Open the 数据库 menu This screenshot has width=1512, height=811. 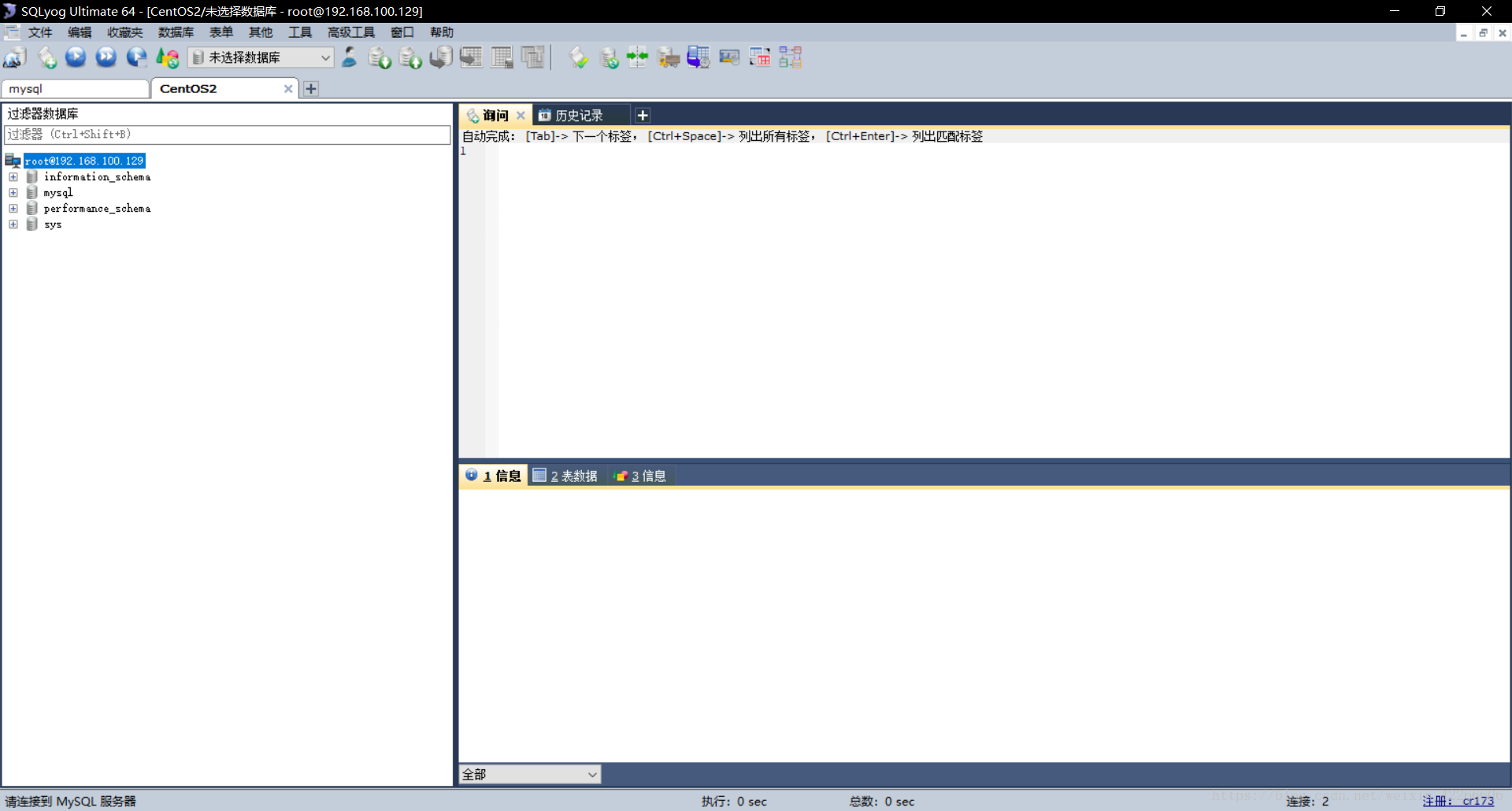(176, 32)
